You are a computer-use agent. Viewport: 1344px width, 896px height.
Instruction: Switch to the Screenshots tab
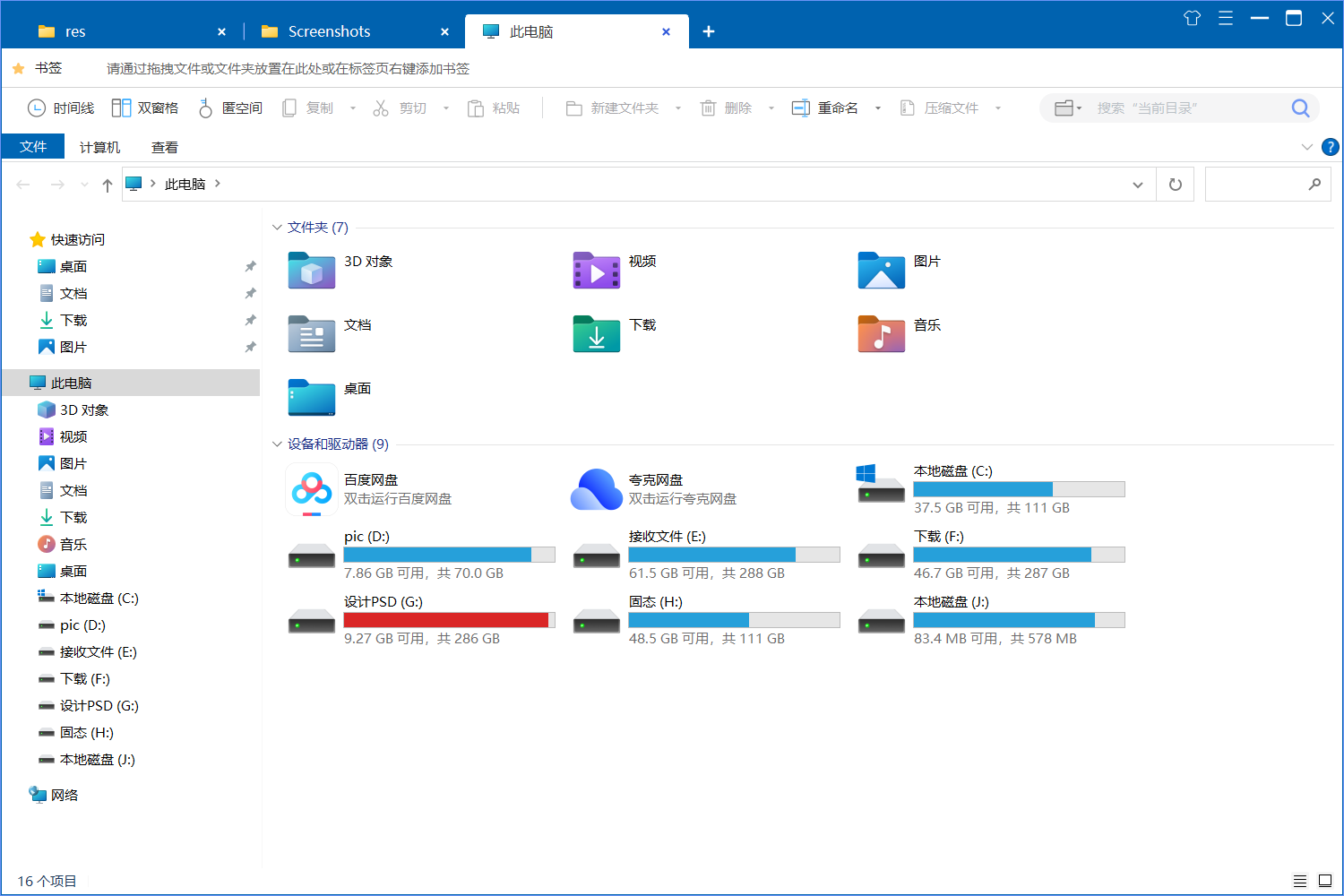(x=329, y=31)
